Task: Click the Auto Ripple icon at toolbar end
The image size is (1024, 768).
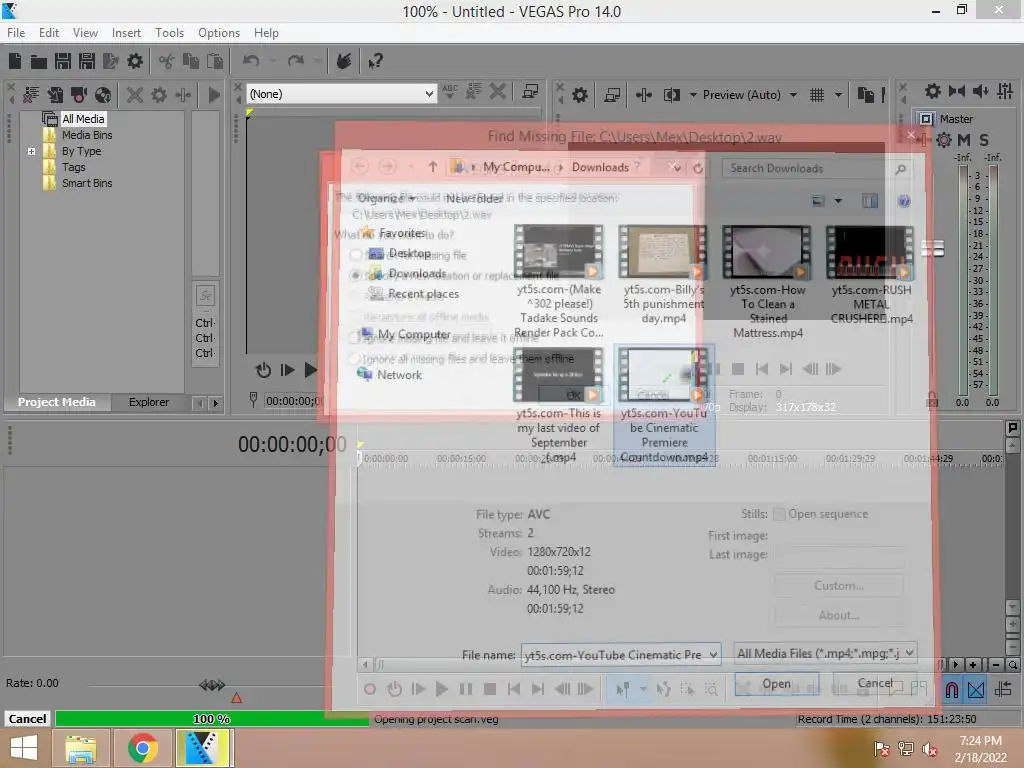Action: pyautogui.click(x=1002, y=689)
